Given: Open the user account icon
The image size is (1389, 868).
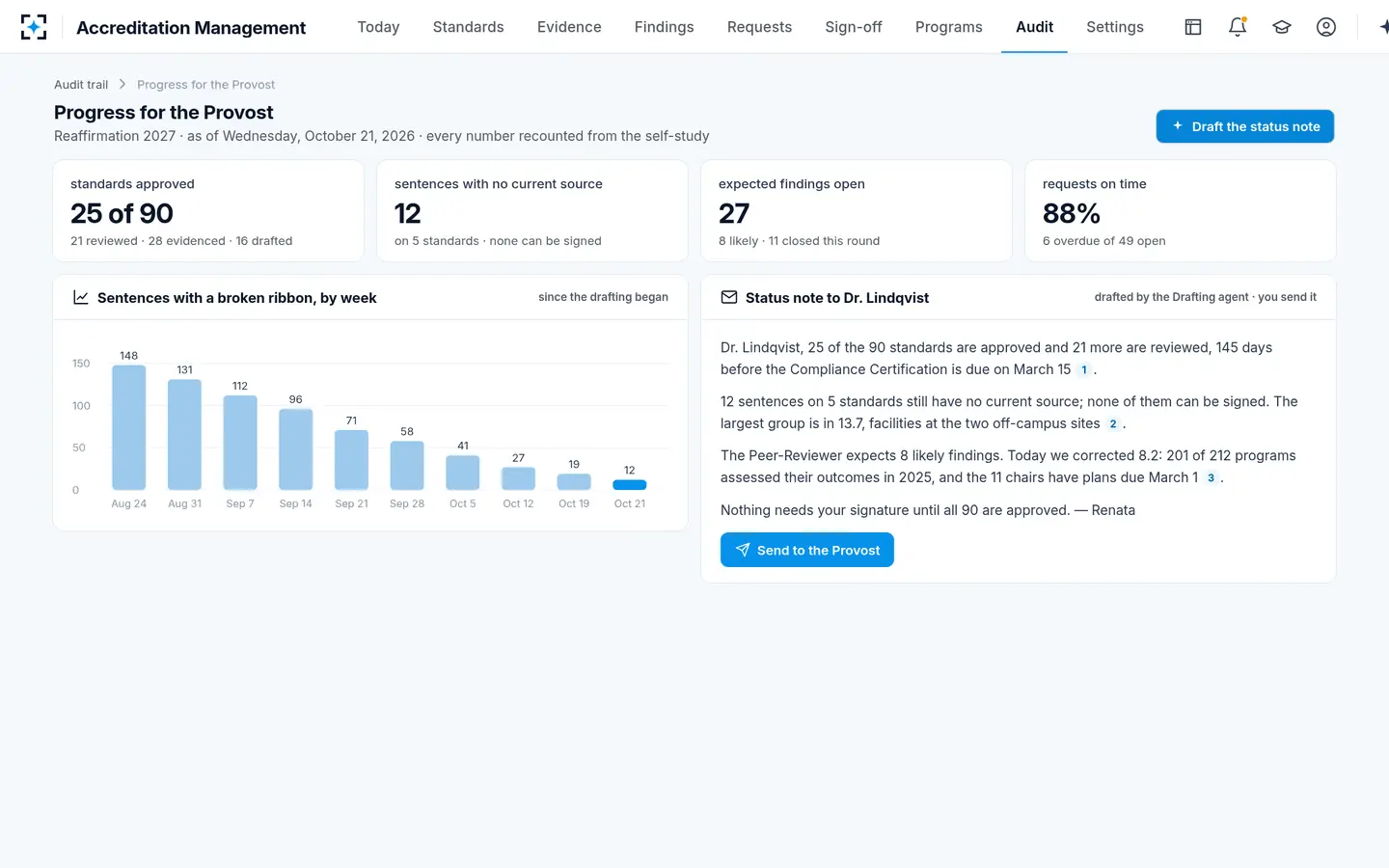Looking at the screenshot, I should pos(1326,27).
